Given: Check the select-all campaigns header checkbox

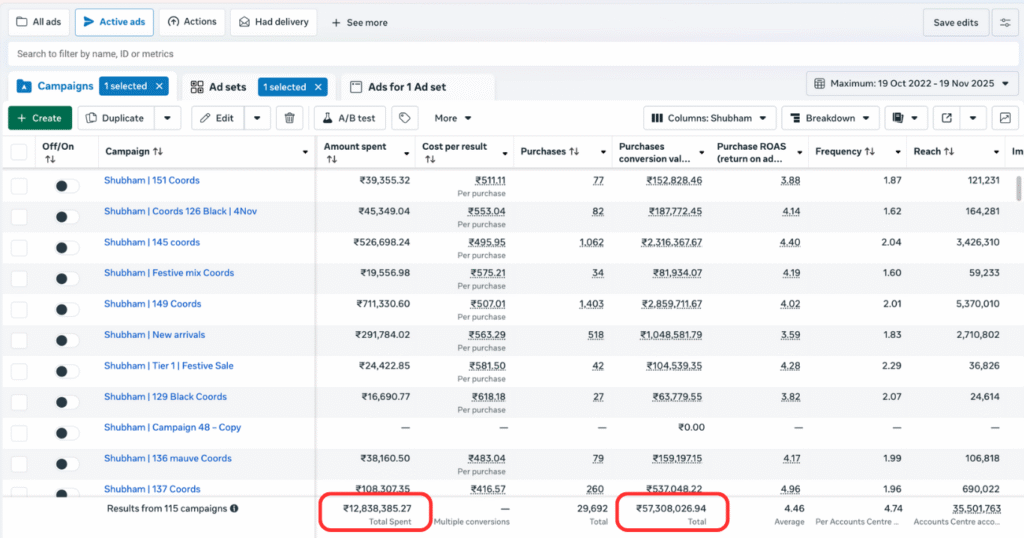Looking at the screenshot, I should (x=19, y=152).
